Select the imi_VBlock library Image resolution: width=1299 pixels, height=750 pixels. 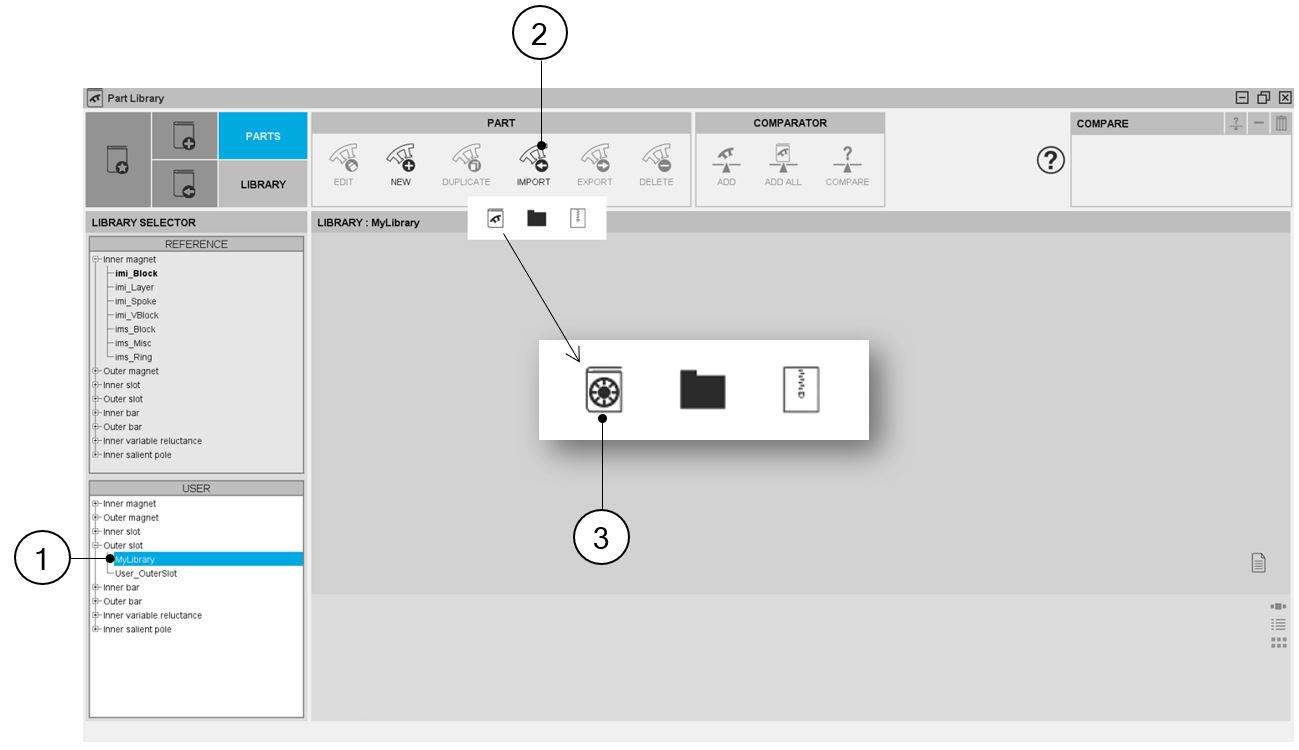(137, 315)
